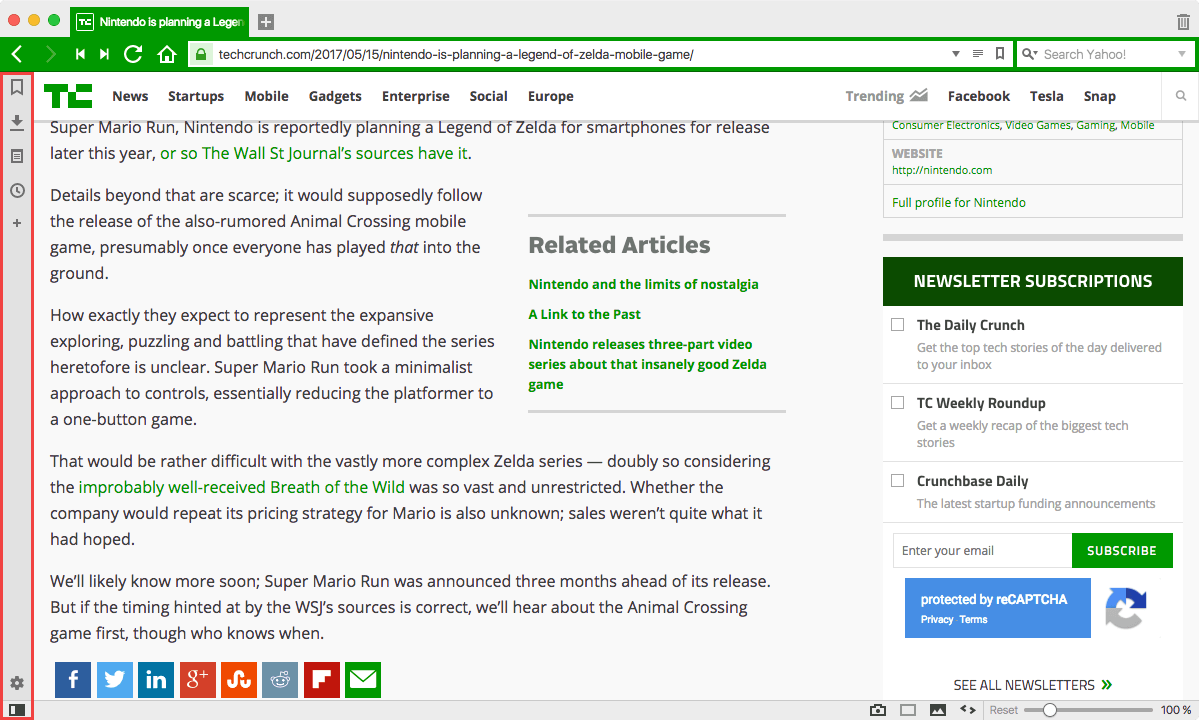Share article on Flipboard
The image size is (1199, 720).
322,679
